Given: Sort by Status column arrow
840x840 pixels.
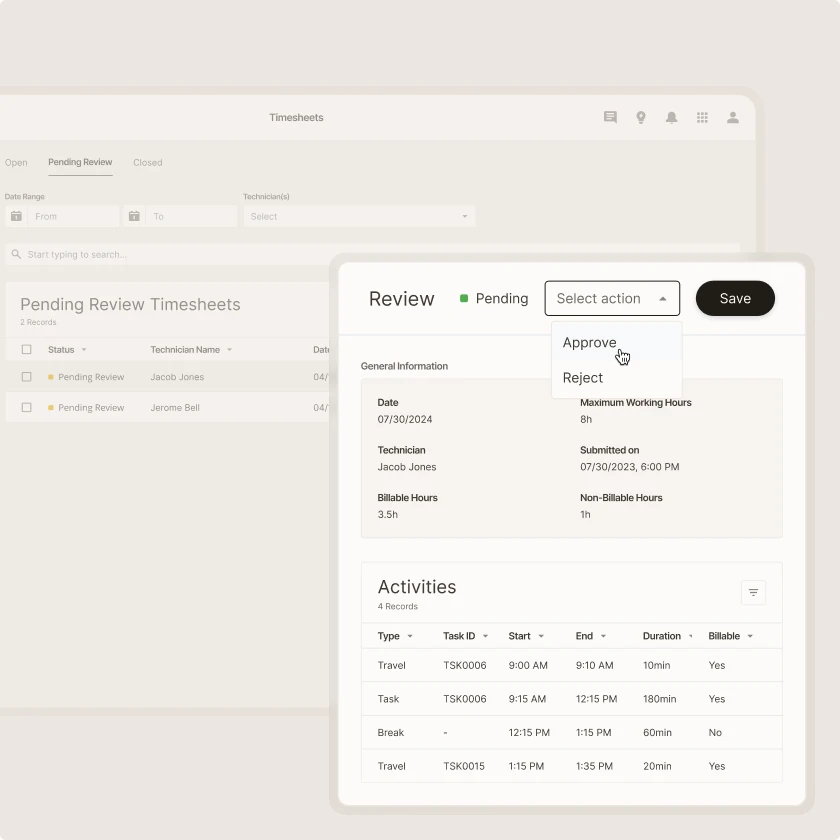Looking at the screenshot, I should pyautogui.click(x=84, y=350).
